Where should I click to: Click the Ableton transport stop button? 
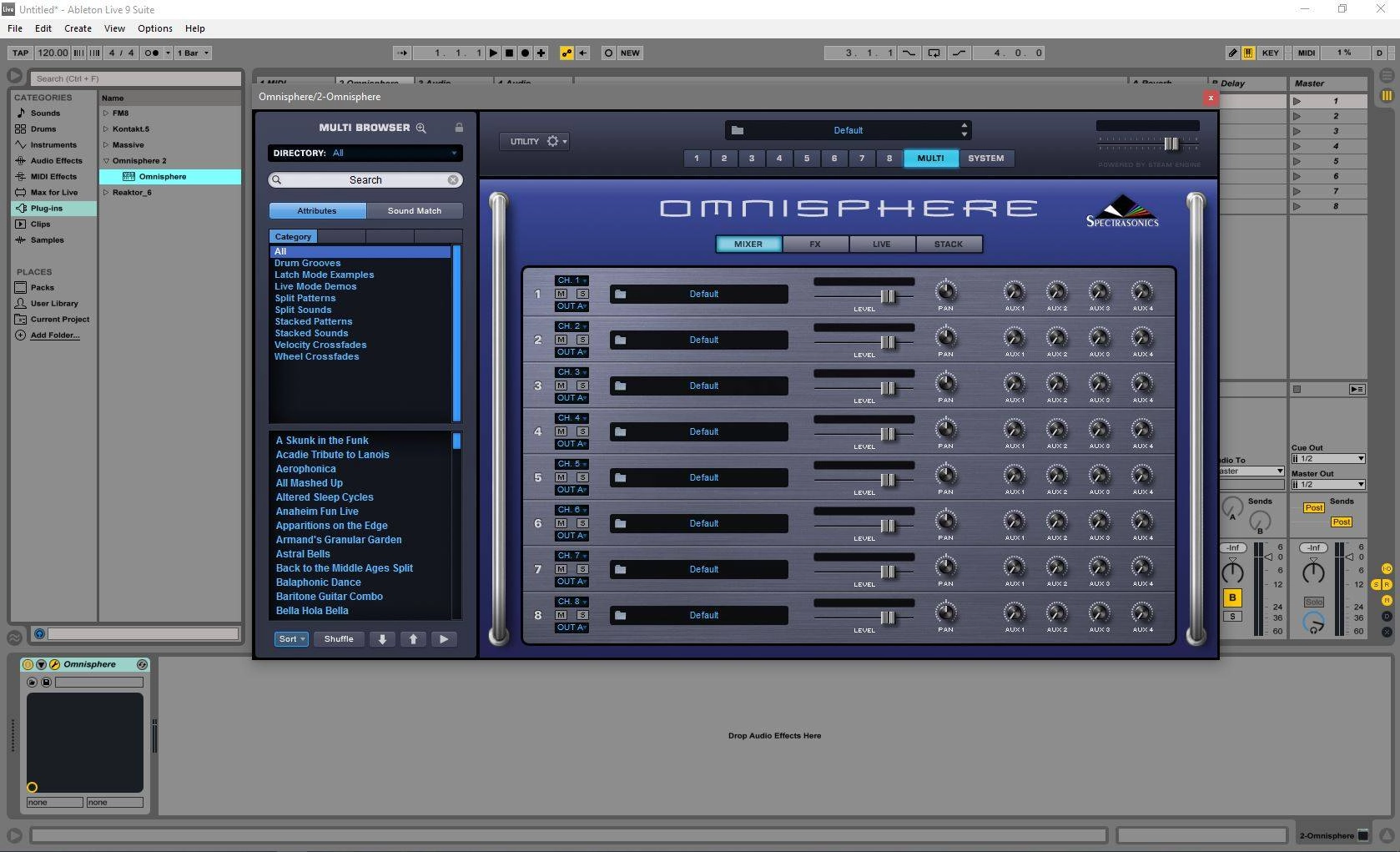point(509,53)
